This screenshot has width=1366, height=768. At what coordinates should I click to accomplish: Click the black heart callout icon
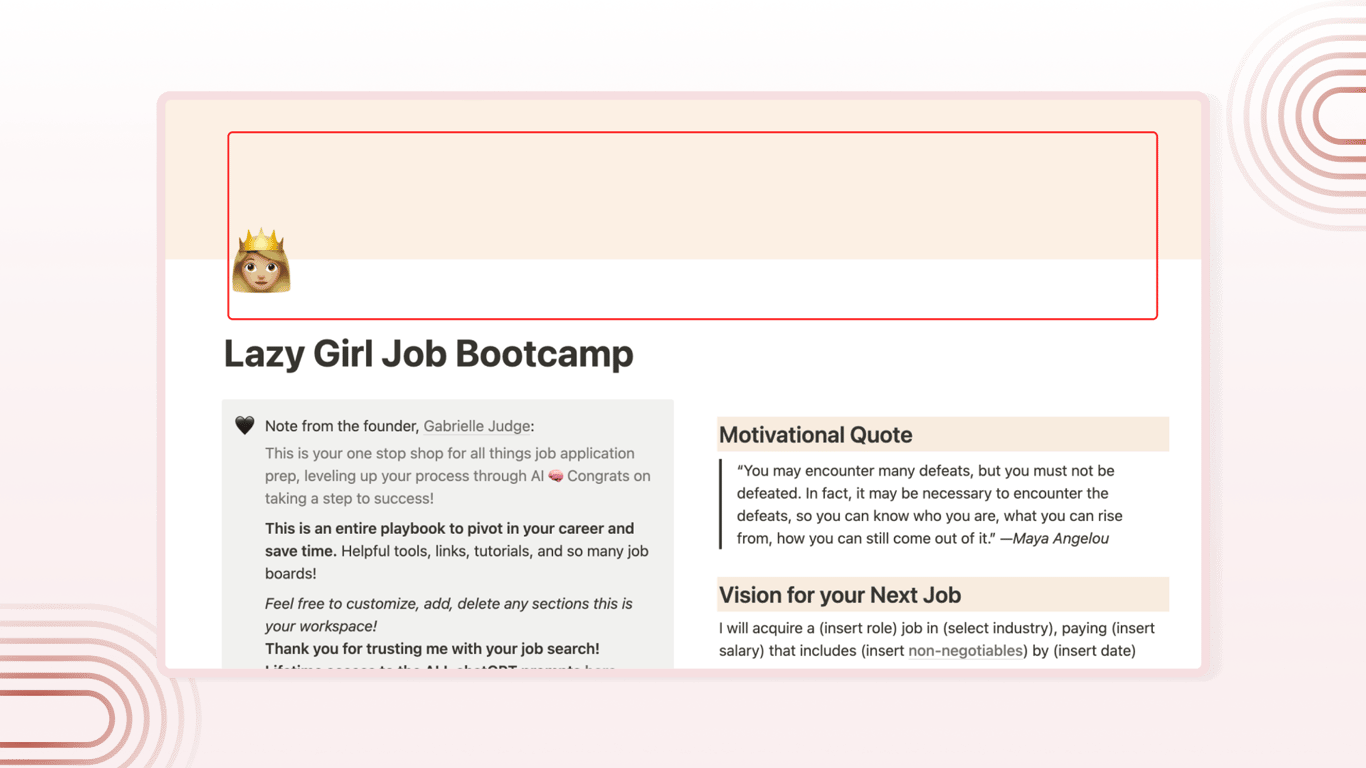tap(244, 426)
